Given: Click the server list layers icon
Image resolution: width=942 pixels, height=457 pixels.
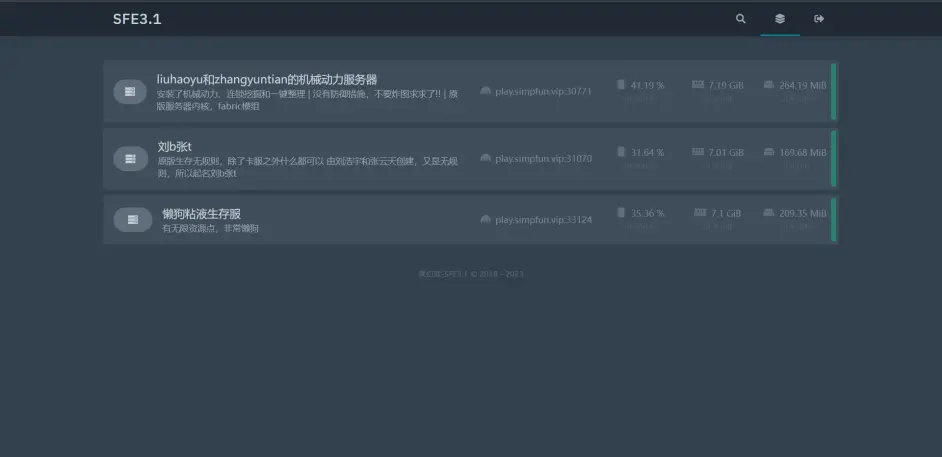Looking at the screenshot, I should click(780, 18).
